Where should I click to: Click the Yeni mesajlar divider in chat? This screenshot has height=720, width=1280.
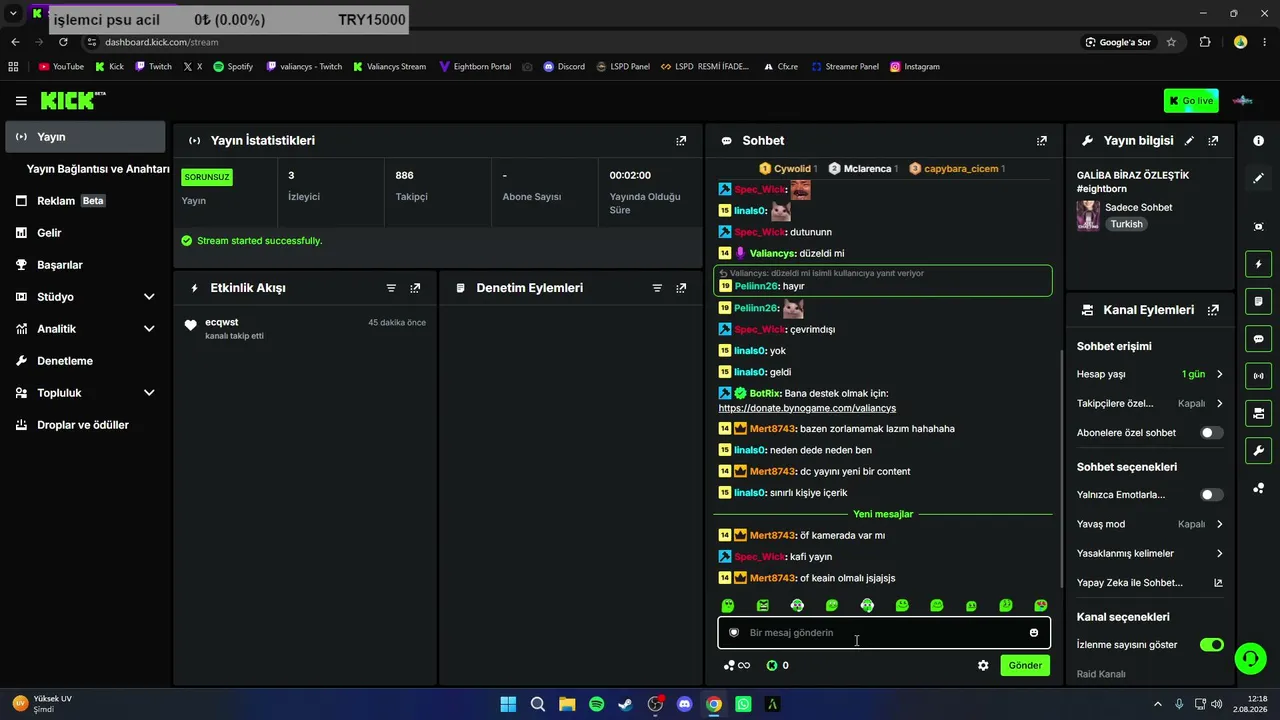click(883, 514)
